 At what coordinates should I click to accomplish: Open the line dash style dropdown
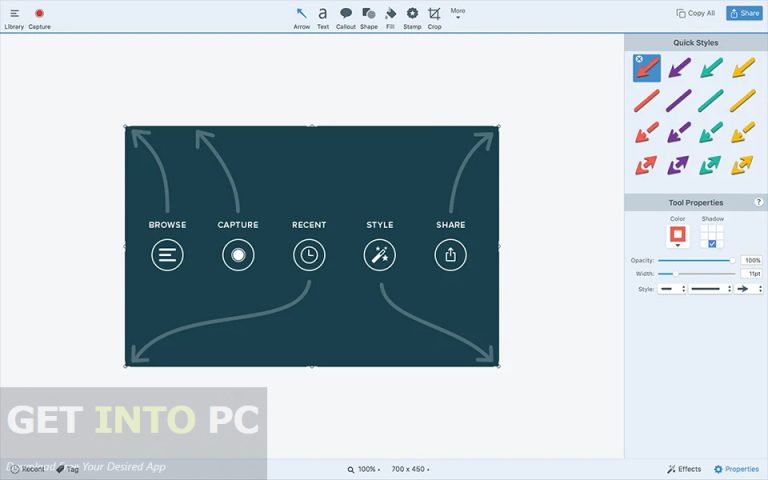point(710,289)
